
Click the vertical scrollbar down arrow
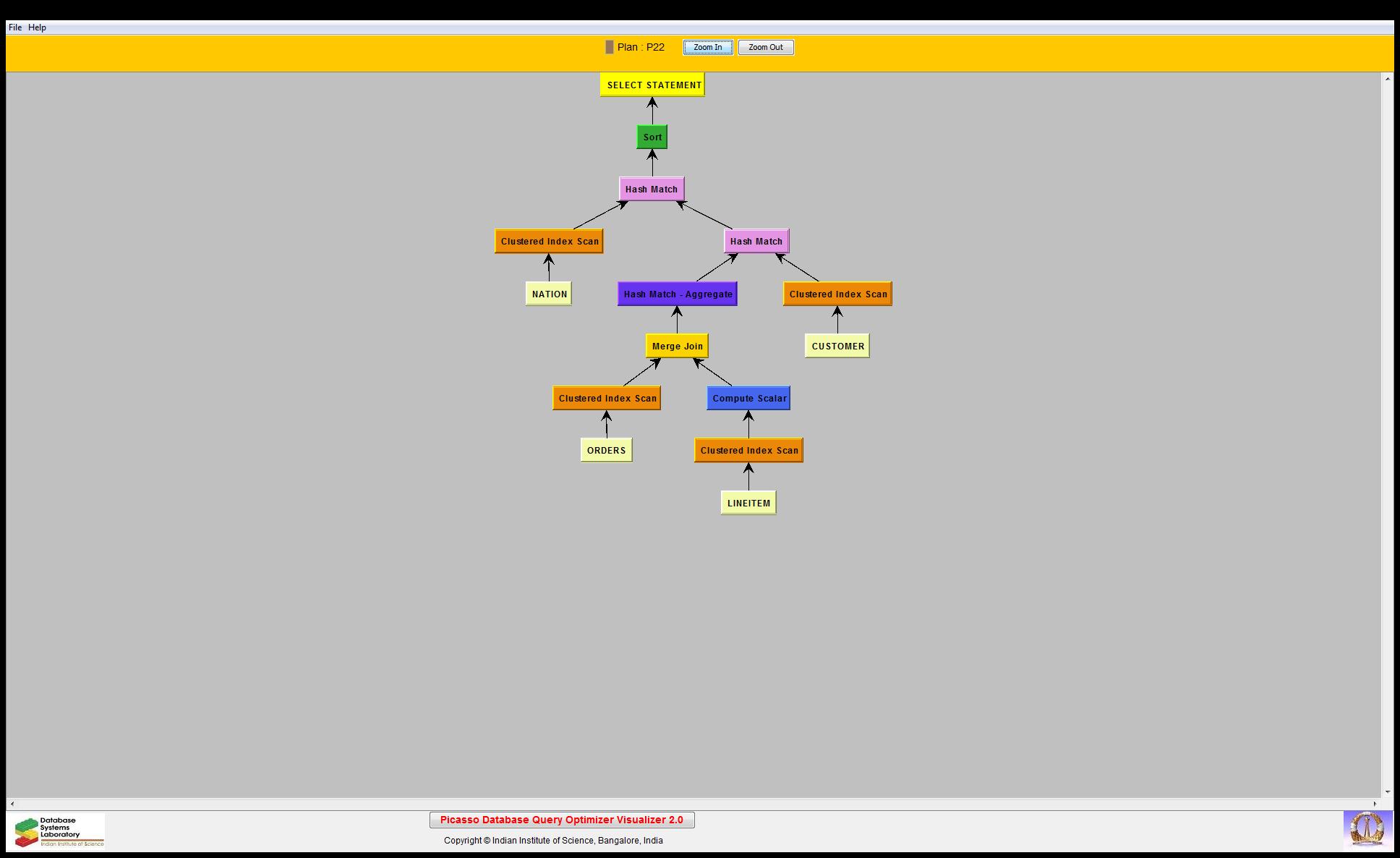(x=1387, y=792)
